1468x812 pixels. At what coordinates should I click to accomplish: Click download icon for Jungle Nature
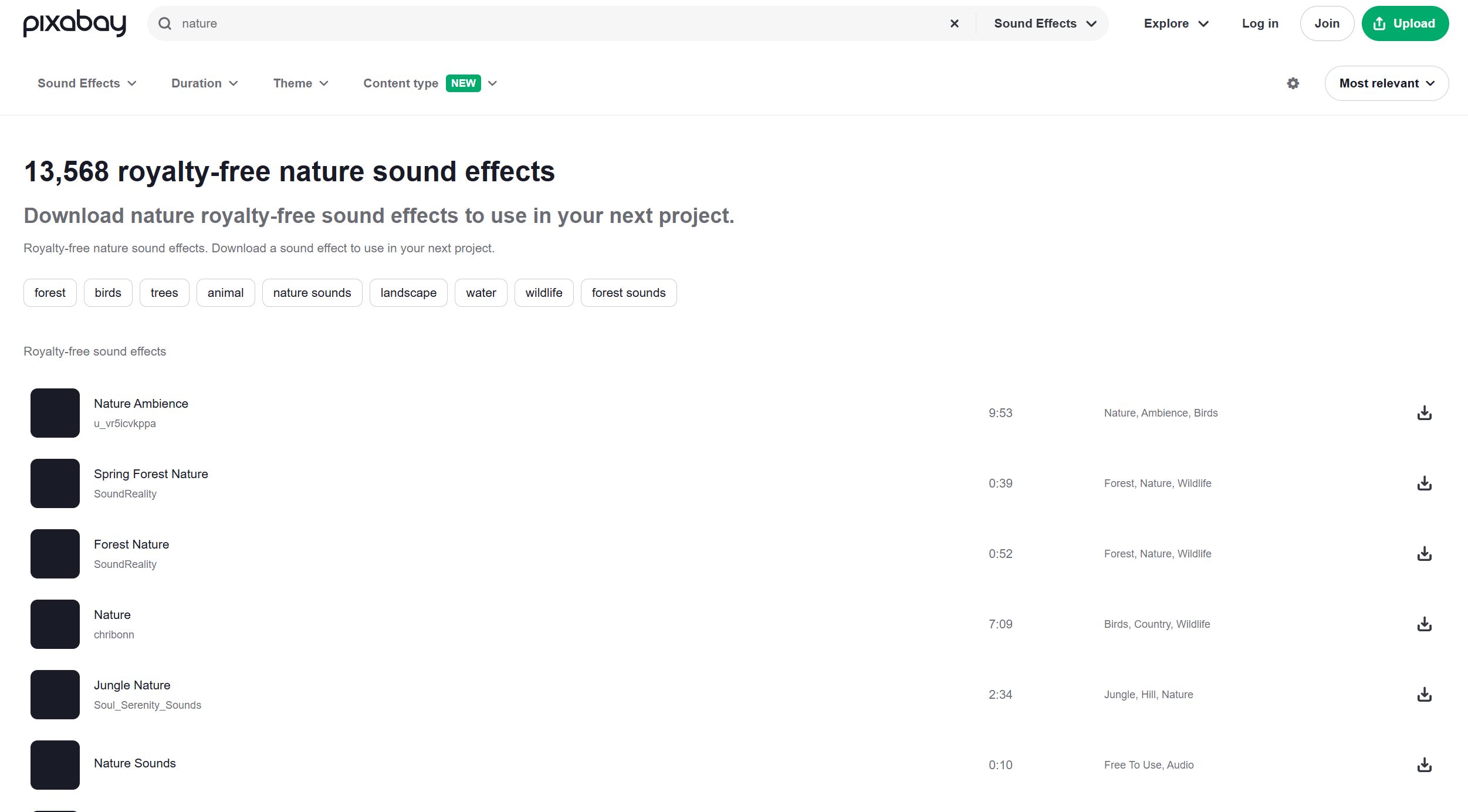click(x=1424, y=695)
